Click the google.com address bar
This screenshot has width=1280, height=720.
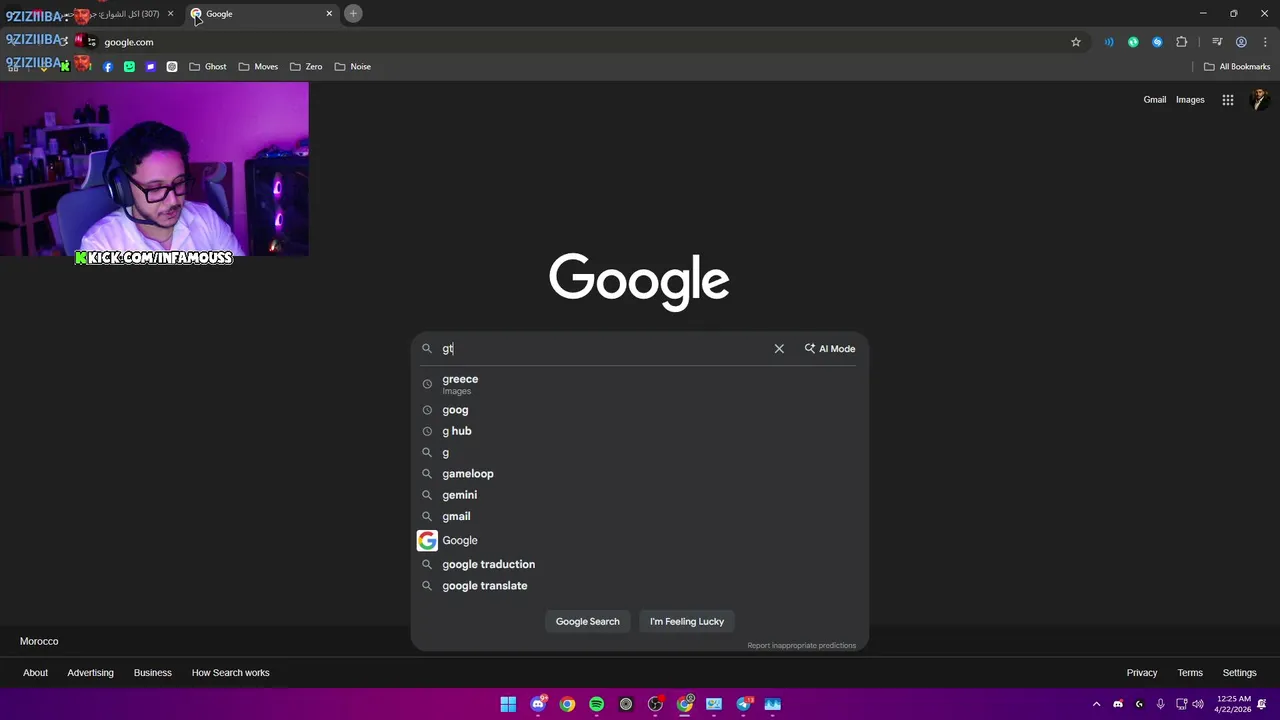point(580,42)
